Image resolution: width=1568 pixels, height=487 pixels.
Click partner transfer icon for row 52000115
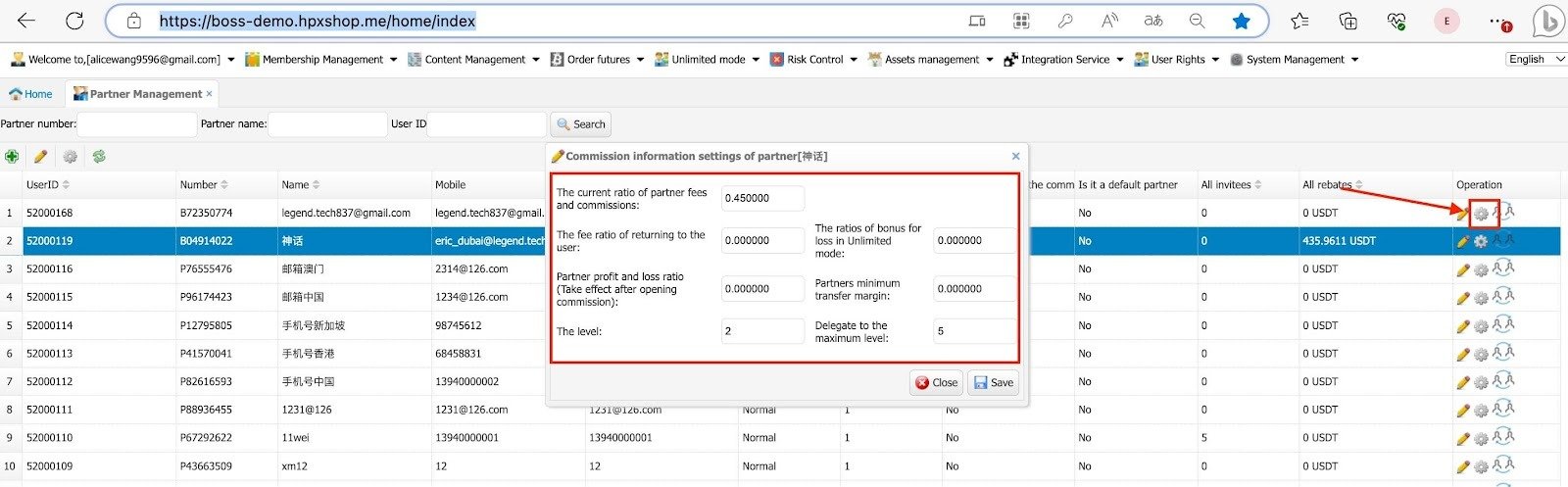coord(1503,297)
